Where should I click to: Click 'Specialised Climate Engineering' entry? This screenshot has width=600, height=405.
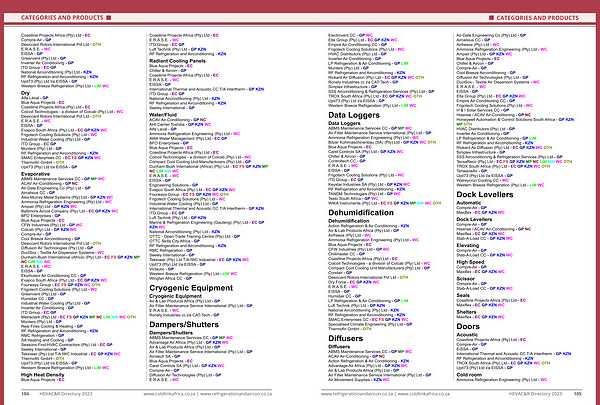click(x=370, y=324)
